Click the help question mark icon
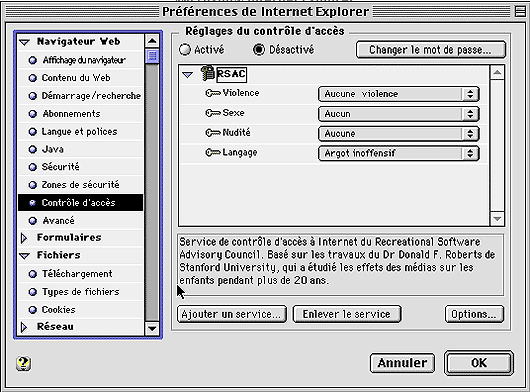Viewport: 530px width, 392px height. pos(23,363)
